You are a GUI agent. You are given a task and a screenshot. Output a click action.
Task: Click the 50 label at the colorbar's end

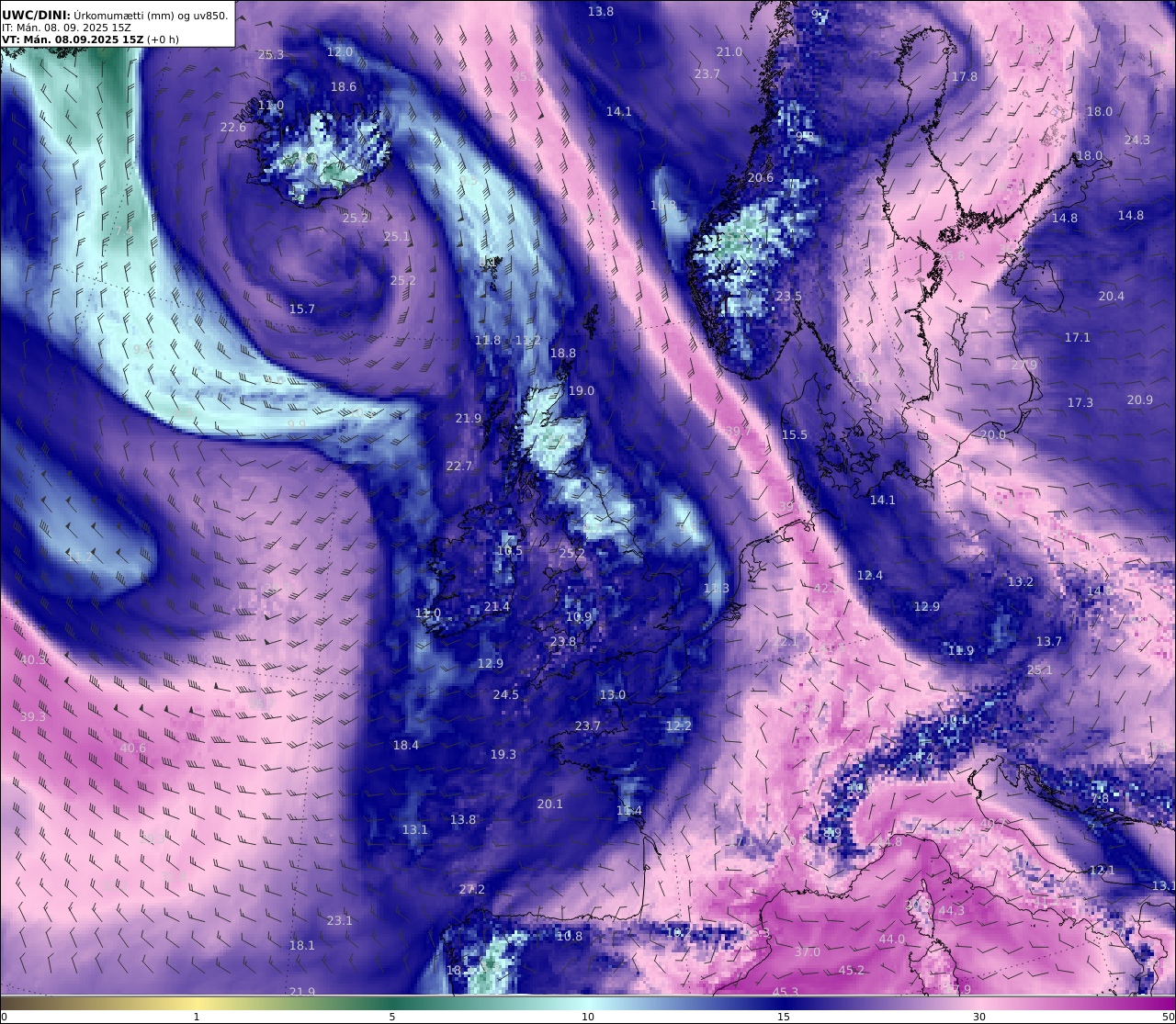click(x=1168, y=1017)
